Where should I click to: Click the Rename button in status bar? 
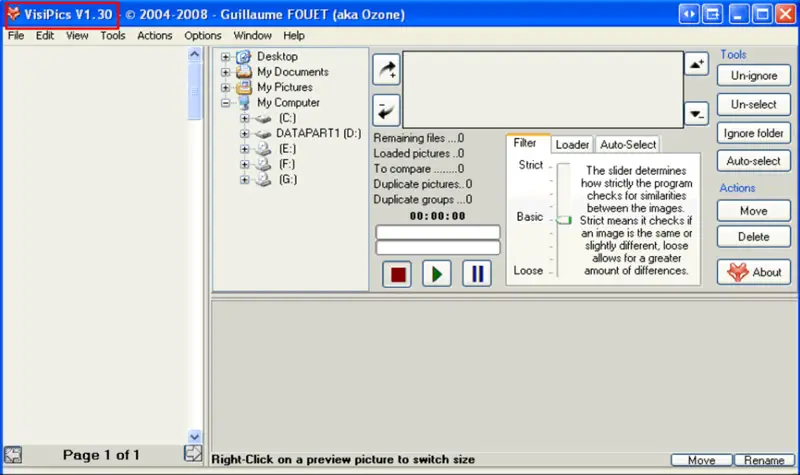pos(764,460)
